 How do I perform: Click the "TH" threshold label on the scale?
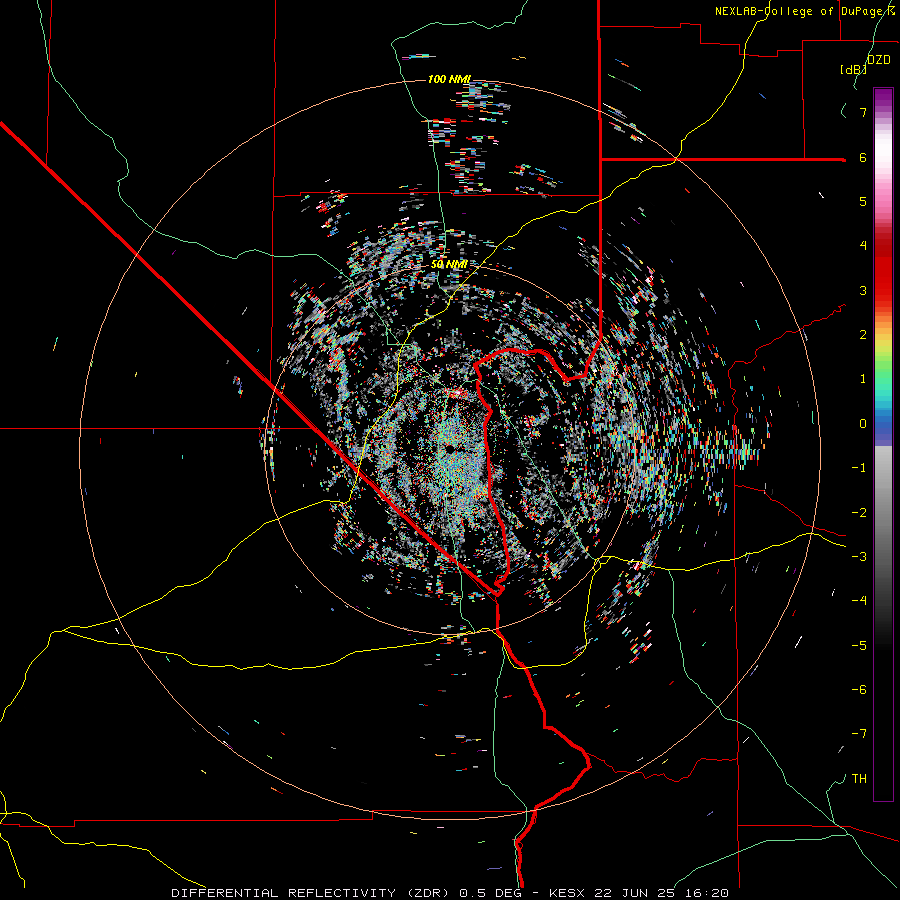(x=859, y=779)
